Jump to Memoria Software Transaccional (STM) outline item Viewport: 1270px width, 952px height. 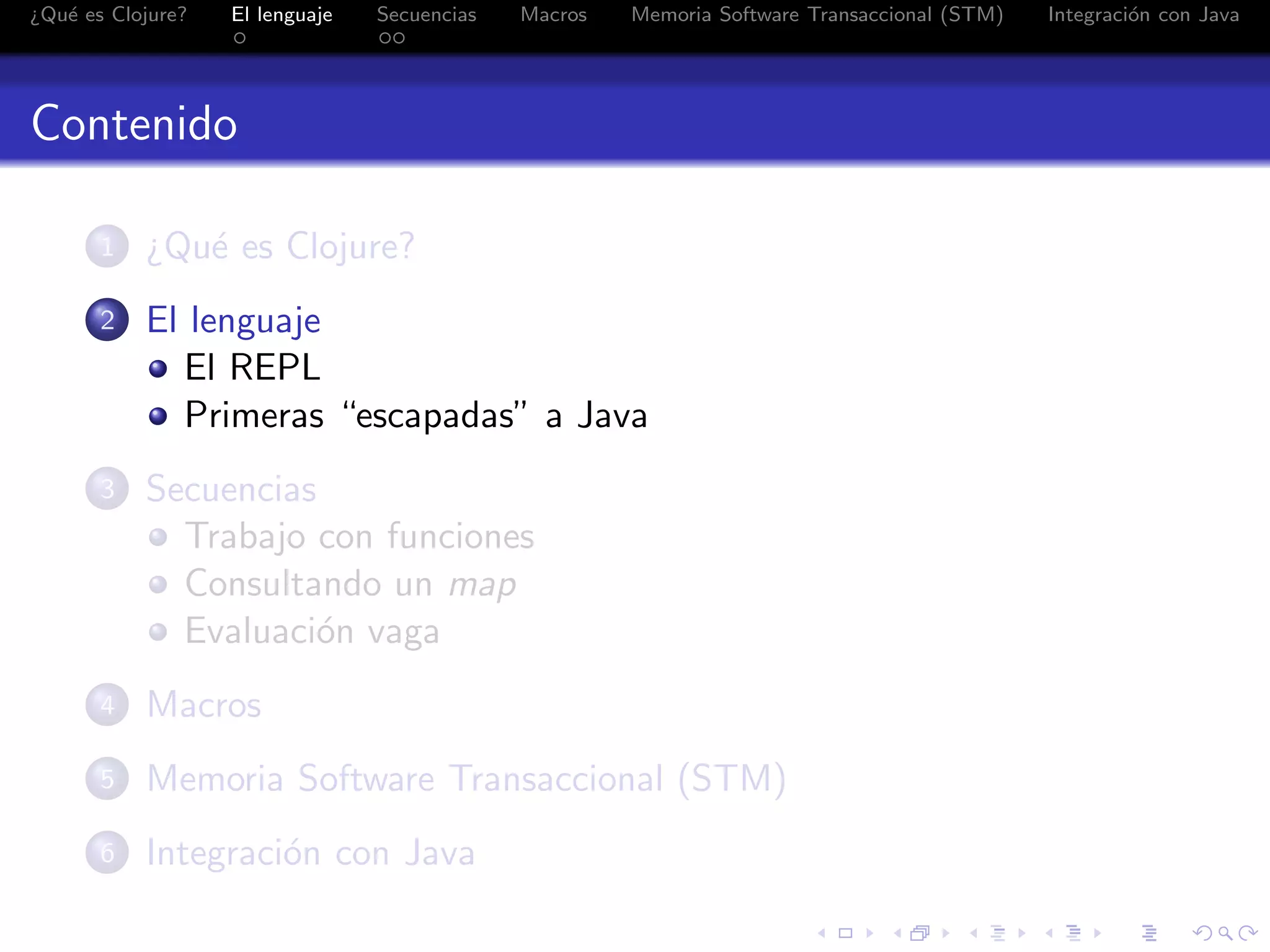[466, 779]
